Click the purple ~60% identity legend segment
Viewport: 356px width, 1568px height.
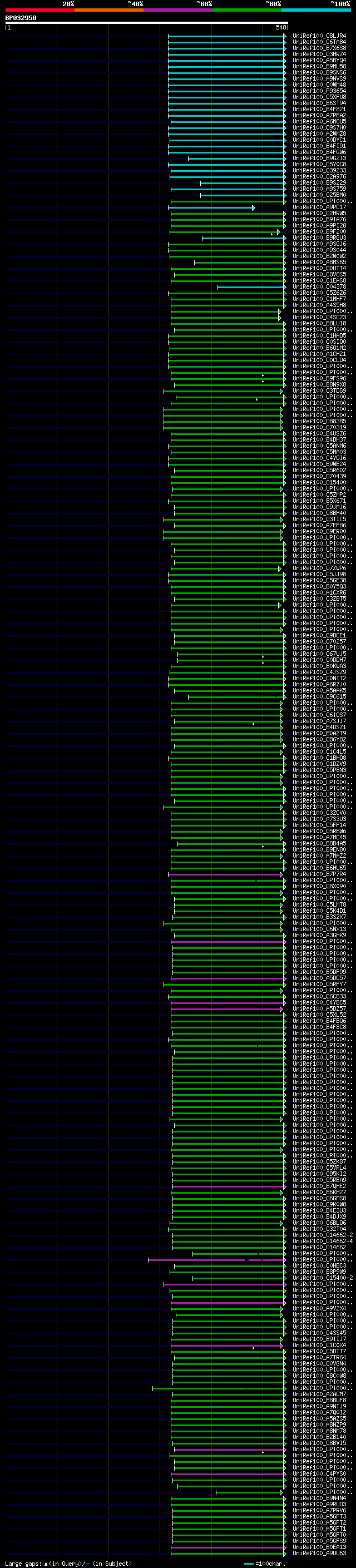click(177, 10)
